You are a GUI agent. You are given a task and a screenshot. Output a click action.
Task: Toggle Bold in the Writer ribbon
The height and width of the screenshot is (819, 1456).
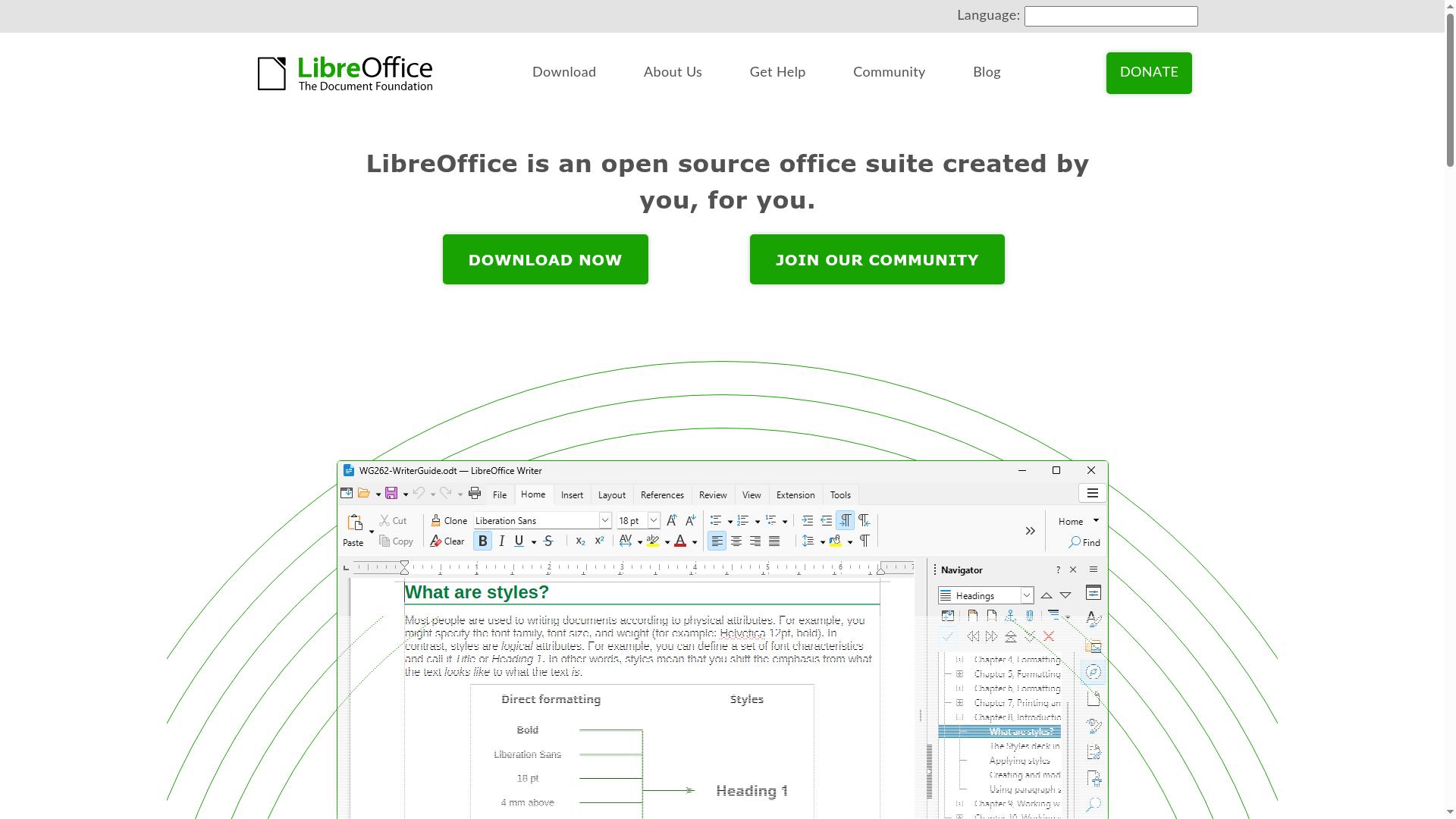(x=482, y=541)
